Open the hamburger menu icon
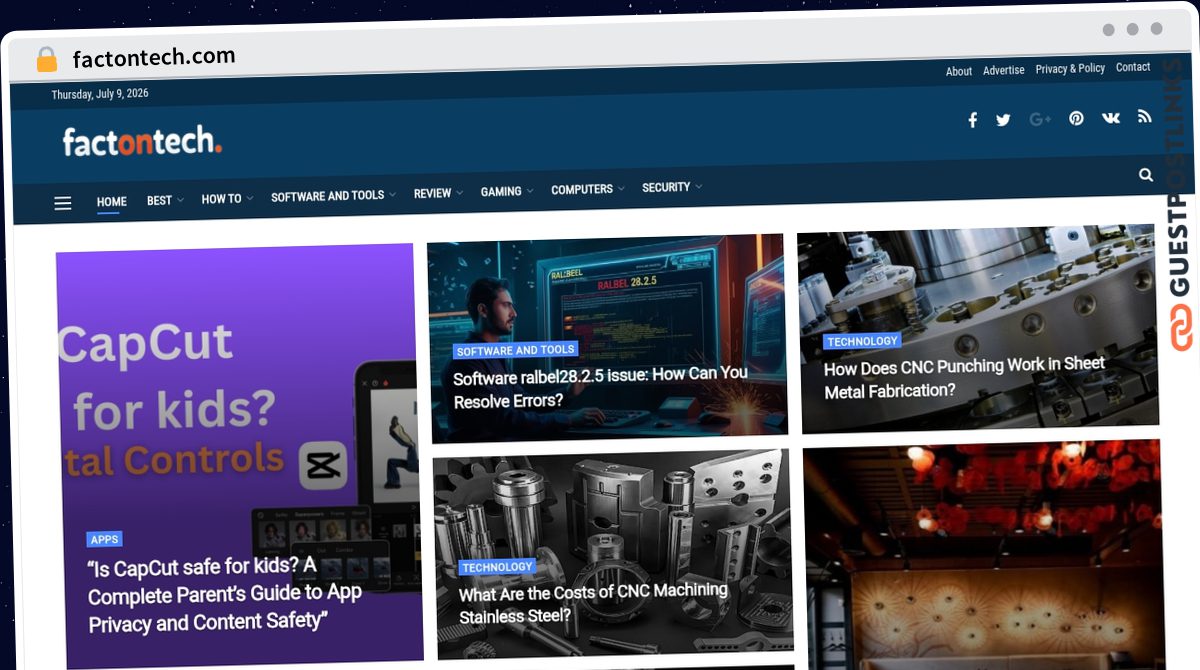Screen dimensions: 1200x670 pyautogui.click(x=63, y=203)
